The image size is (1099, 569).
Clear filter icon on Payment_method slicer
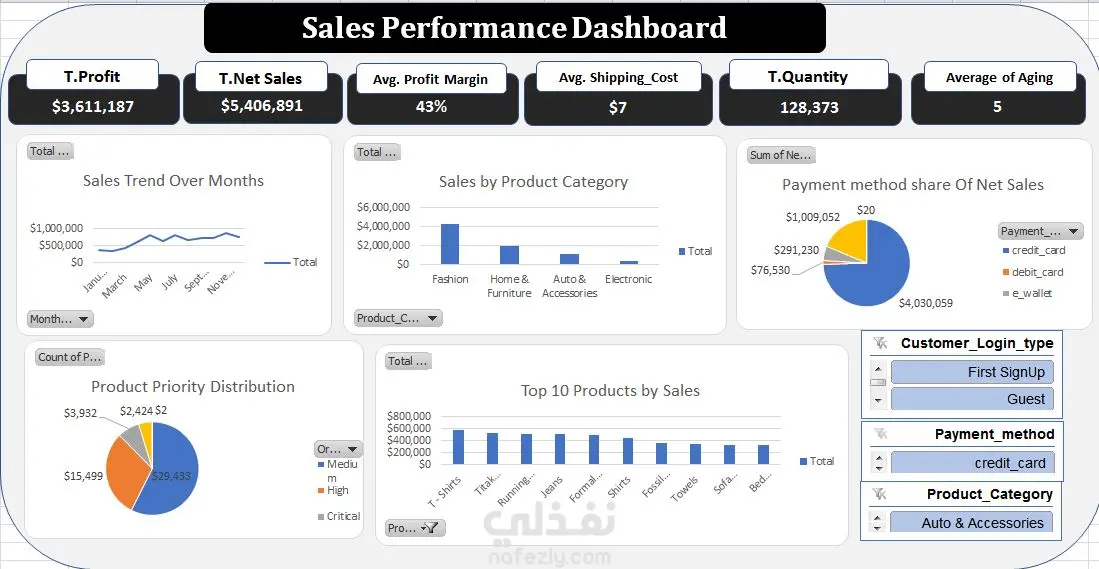[880, 434]
